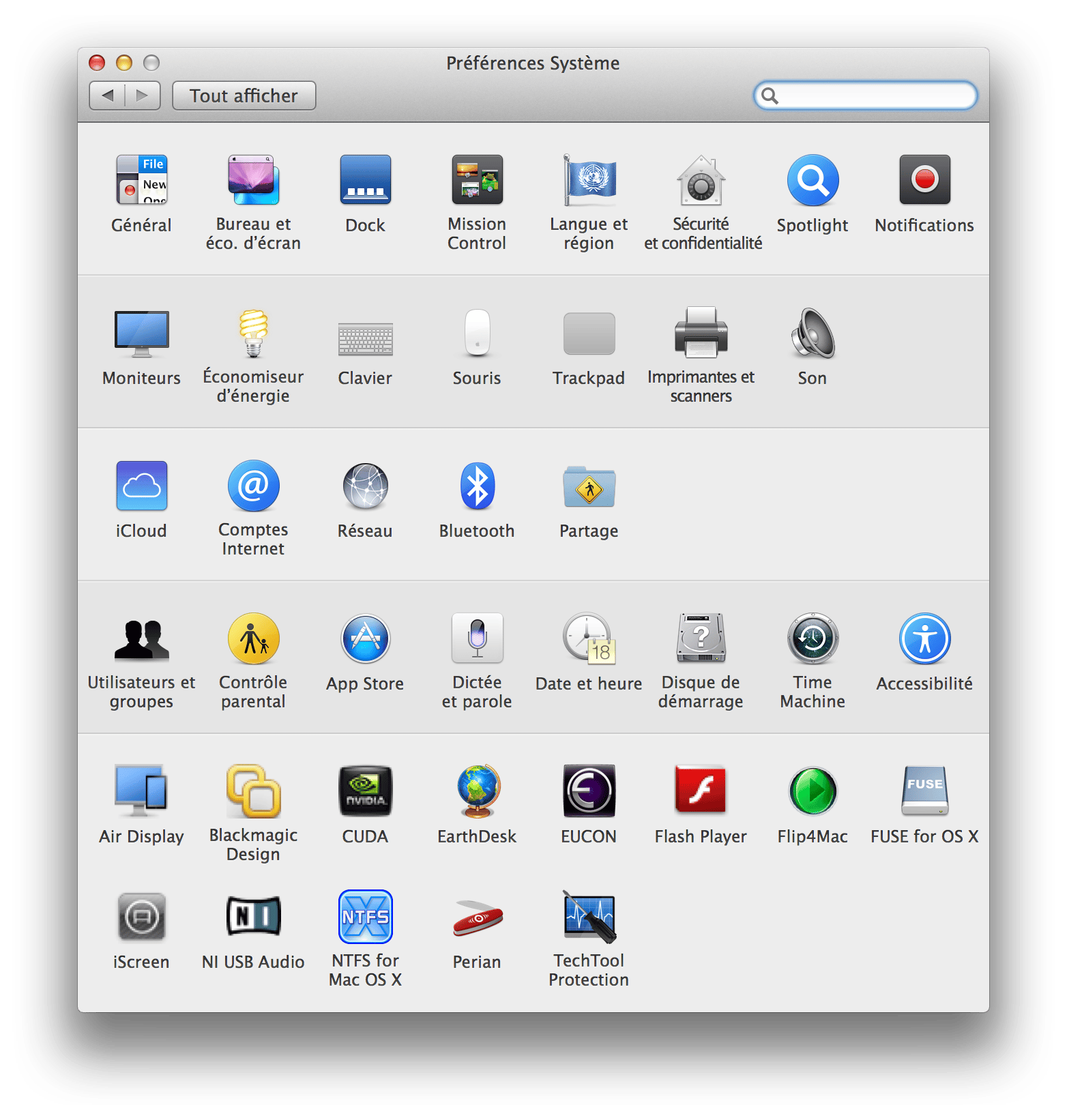Open Spotlight preferences

pyautogui.click(x=813, y=180)
